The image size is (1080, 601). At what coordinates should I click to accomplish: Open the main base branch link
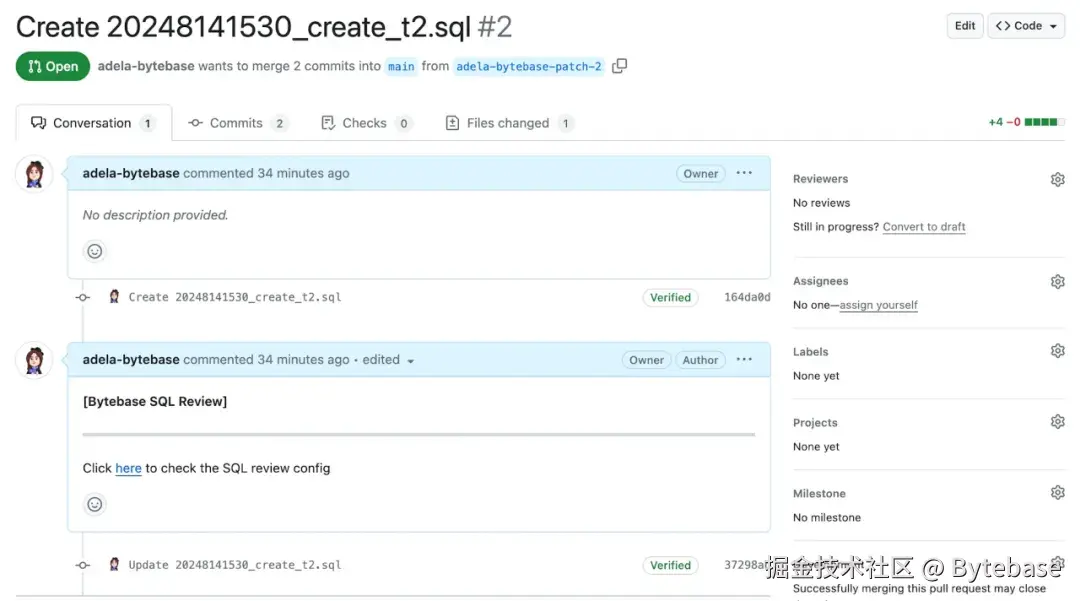401,66
